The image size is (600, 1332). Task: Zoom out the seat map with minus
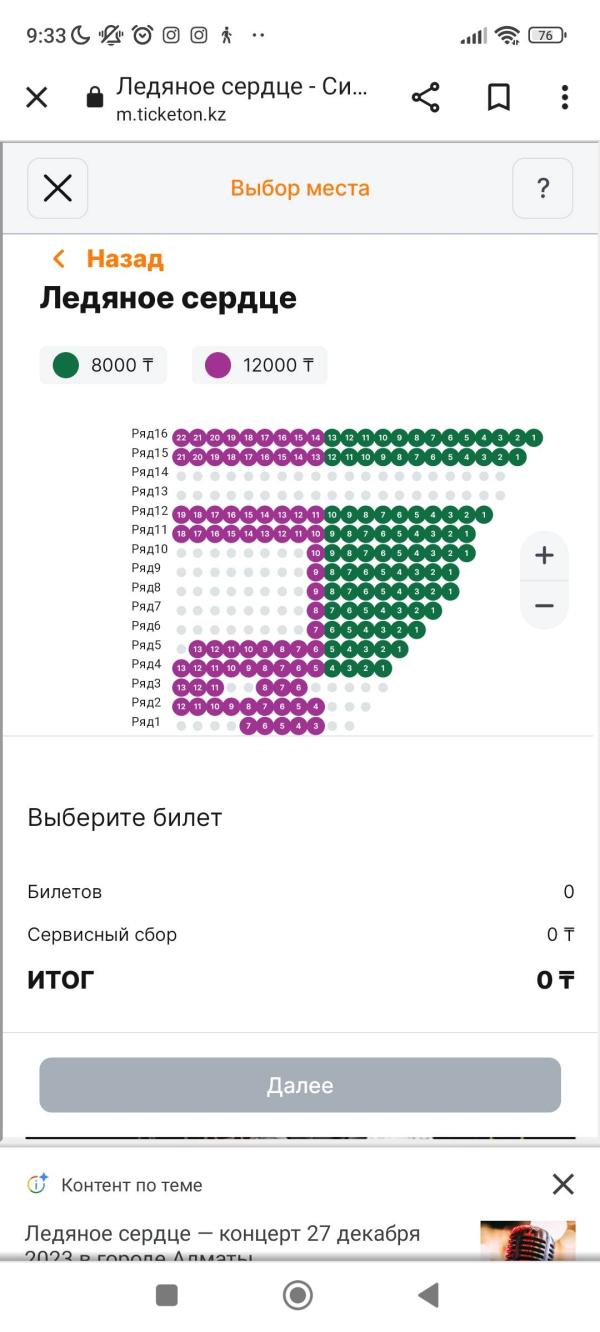point(544,606)
